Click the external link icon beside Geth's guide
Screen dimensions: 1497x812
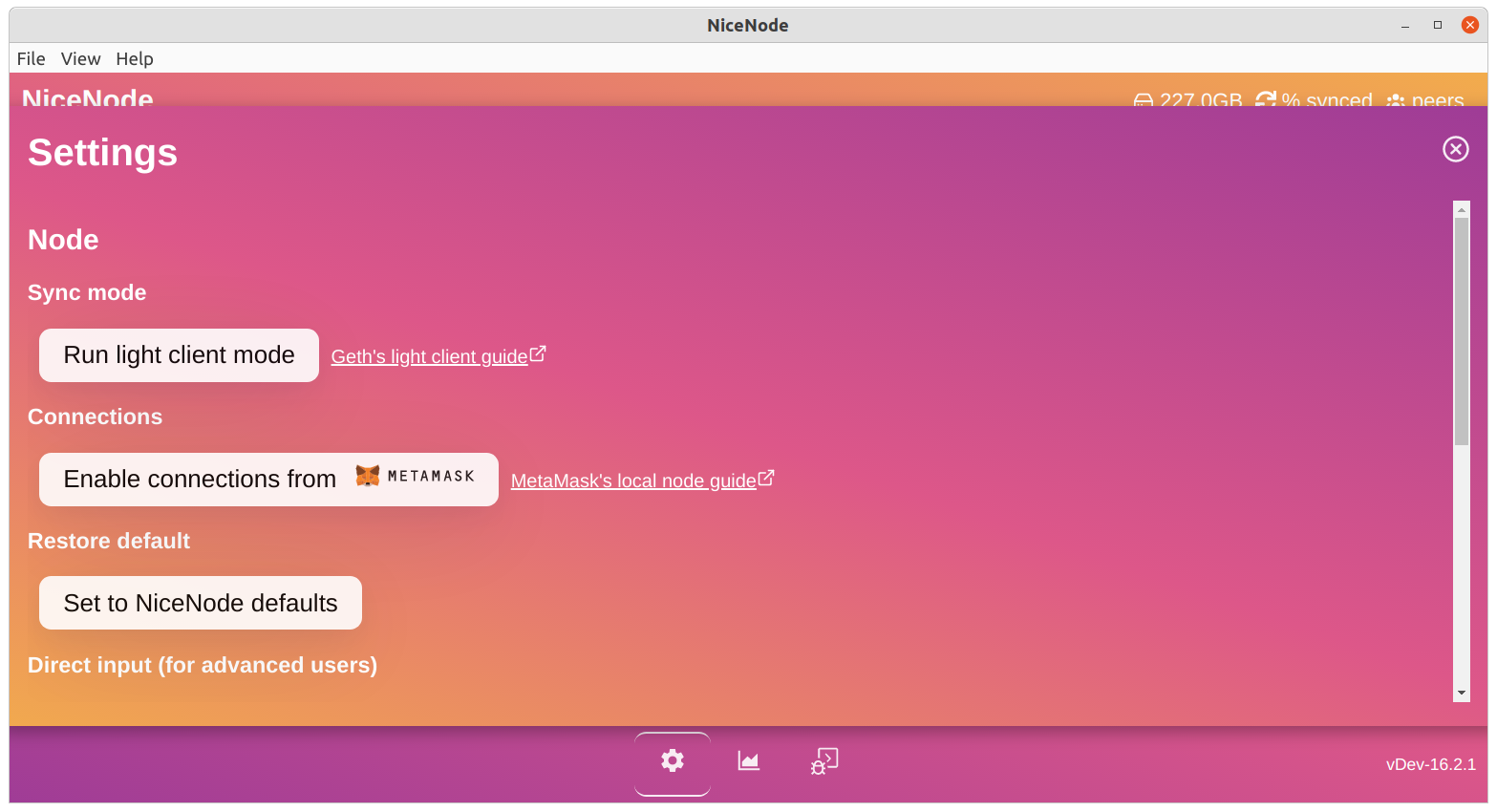click(x=538, y=354)
